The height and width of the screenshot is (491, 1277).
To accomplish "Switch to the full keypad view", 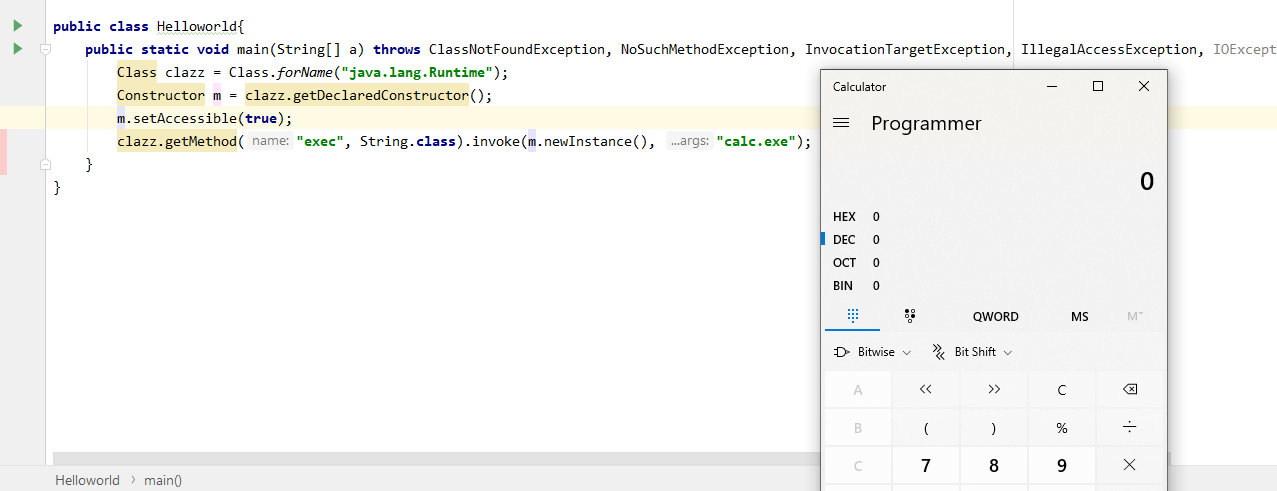I will point(852,316).
